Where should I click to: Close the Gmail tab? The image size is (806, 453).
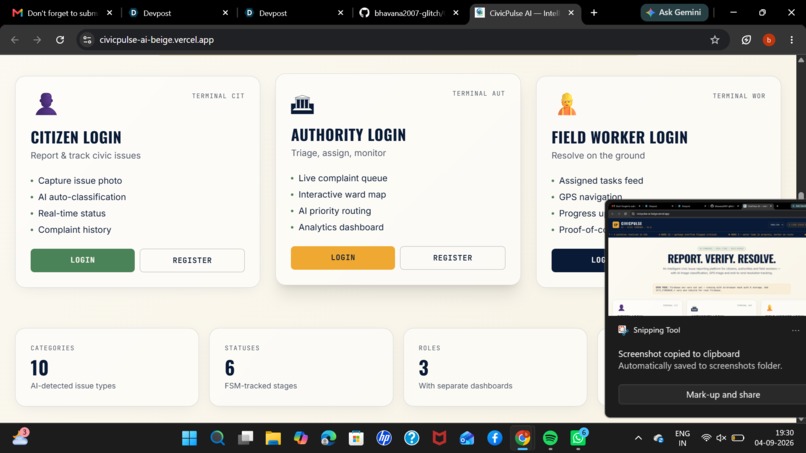click(x=109, y=13)
